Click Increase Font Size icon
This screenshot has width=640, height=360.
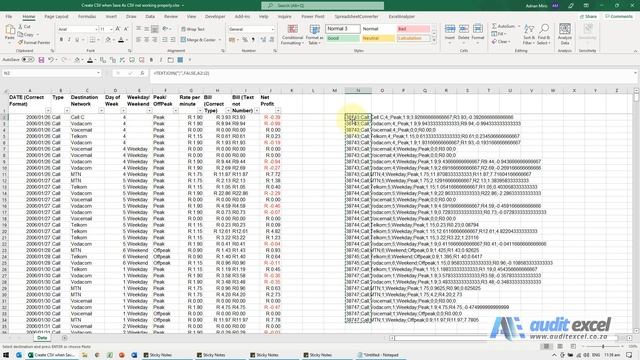pyautogui.click(x=118, y=29)
